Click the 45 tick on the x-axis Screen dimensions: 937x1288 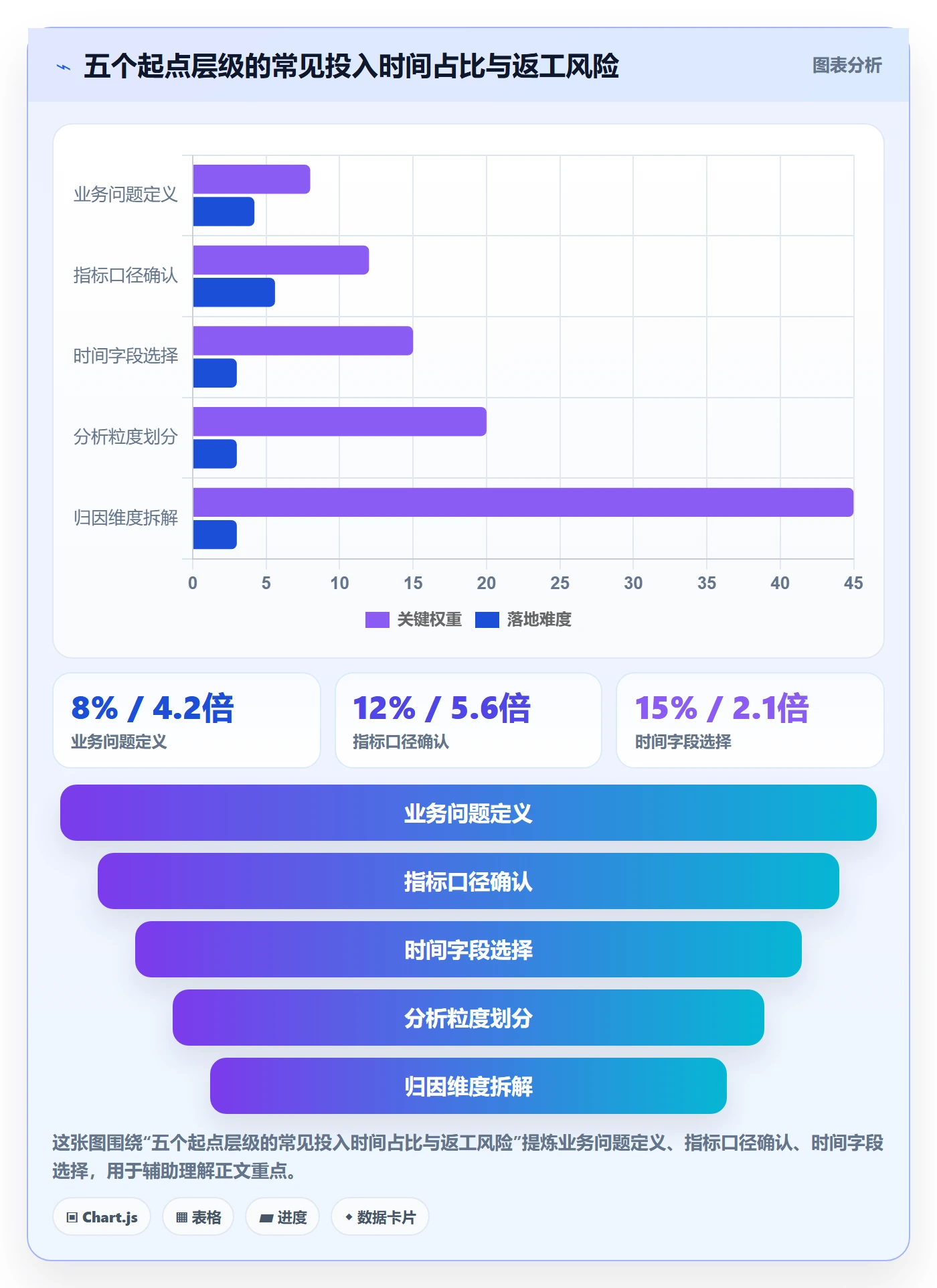tap(853, 583)
